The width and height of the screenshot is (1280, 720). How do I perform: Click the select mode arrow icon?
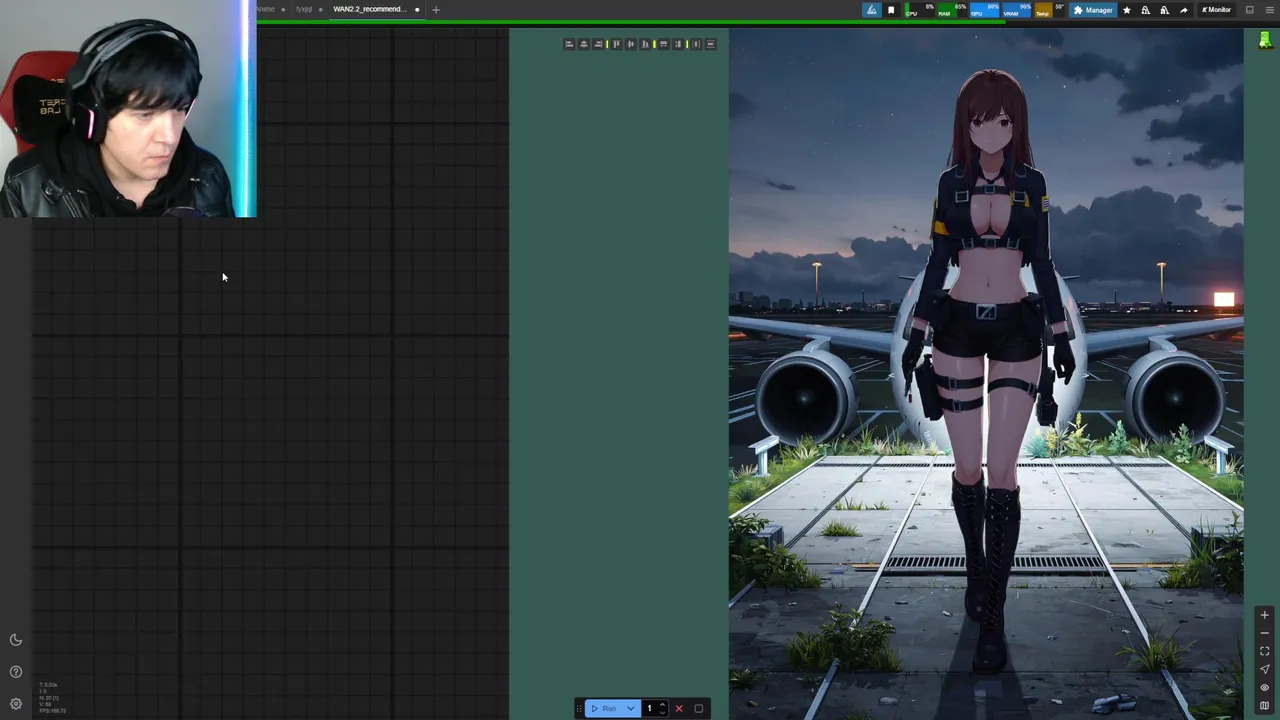tap(1264, 669)
